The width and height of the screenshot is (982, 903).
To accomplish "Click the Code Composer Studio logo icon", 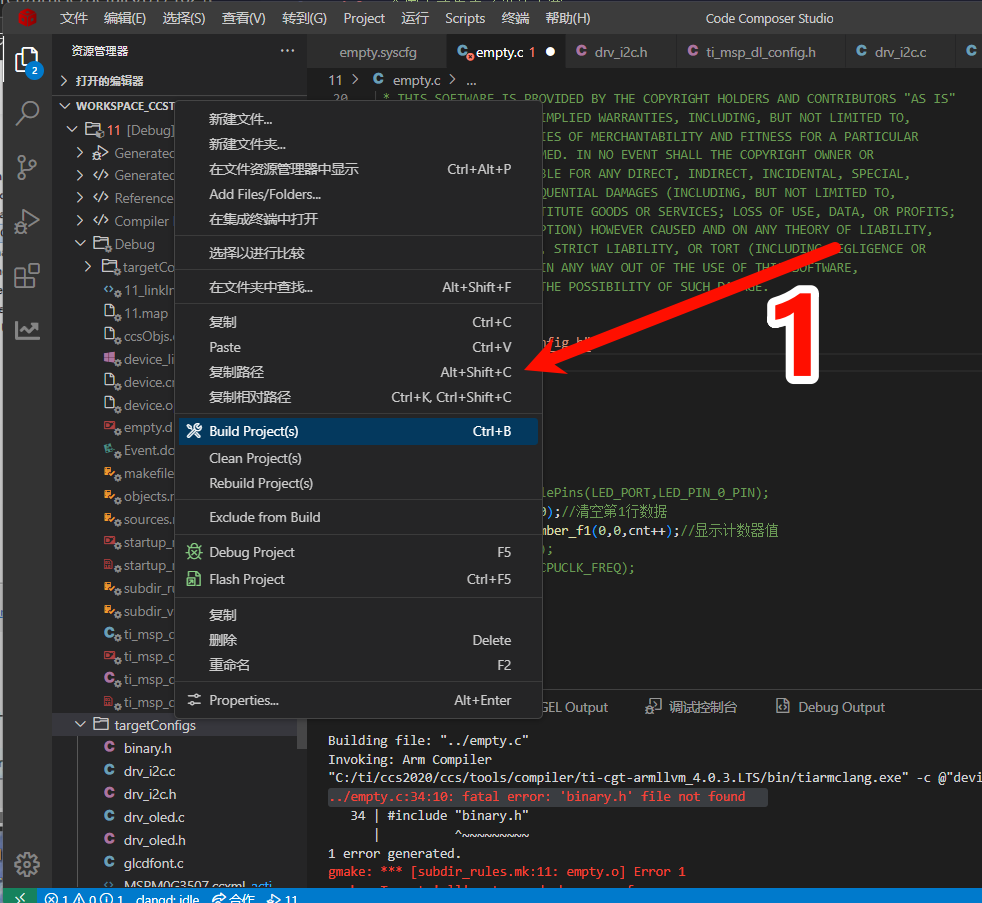I will coord(27,18).
